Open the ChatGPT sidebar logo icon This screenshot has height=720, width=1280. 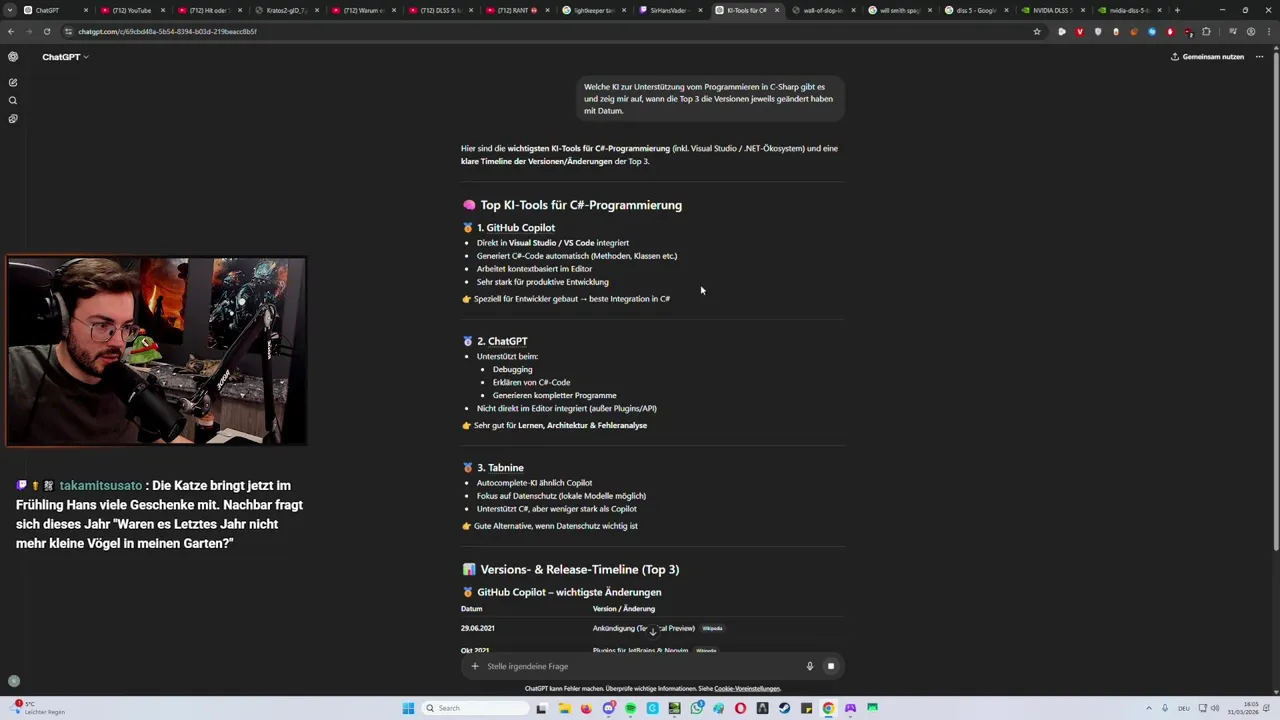point(13,57)
